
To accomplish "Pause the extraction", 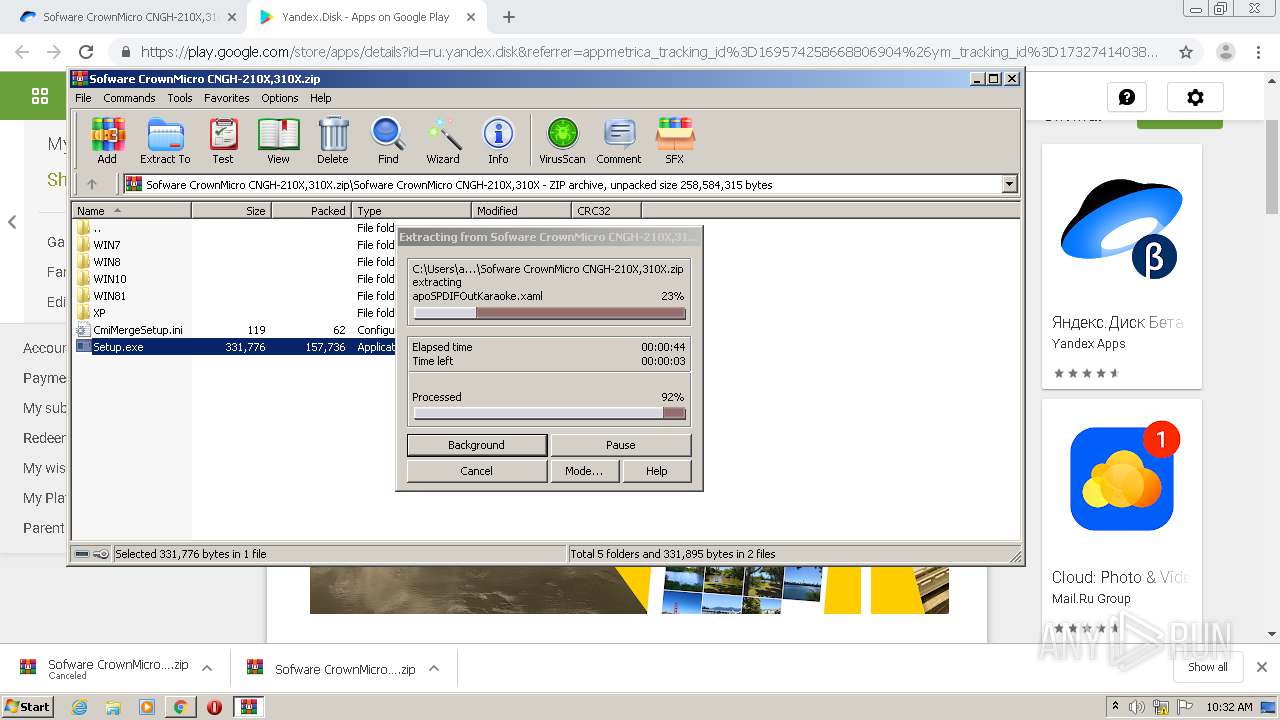I will [x=621, y=445].
